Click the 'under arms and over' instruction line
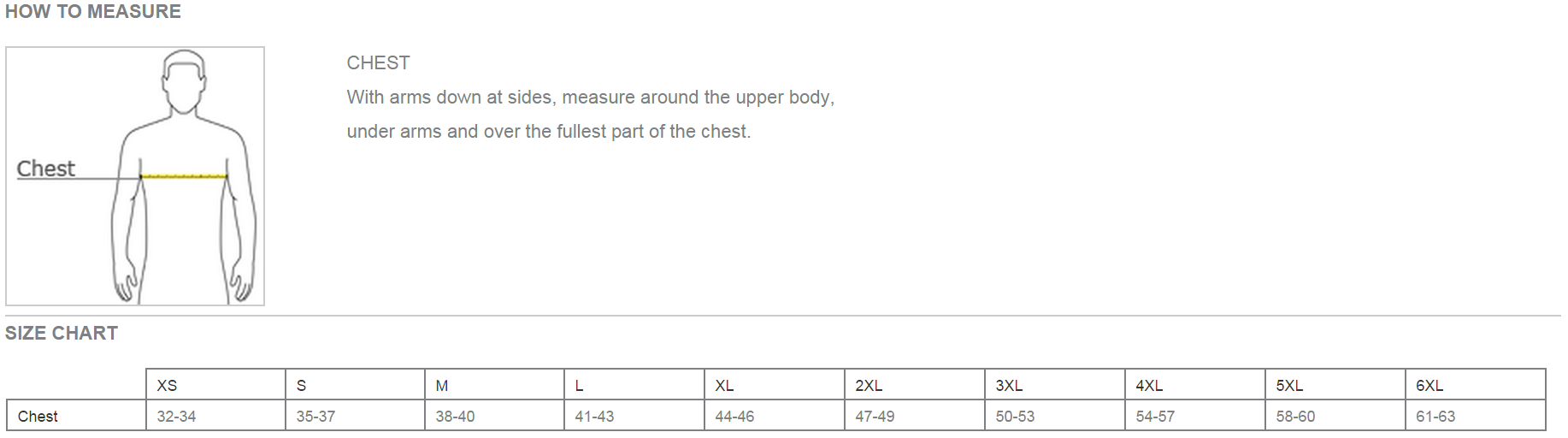 tap(548, 132)
